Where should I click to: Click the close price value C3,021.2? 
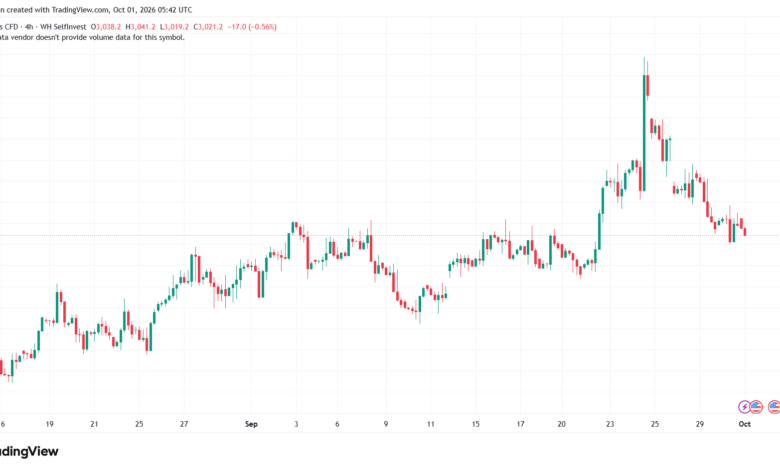coord(208,27)
